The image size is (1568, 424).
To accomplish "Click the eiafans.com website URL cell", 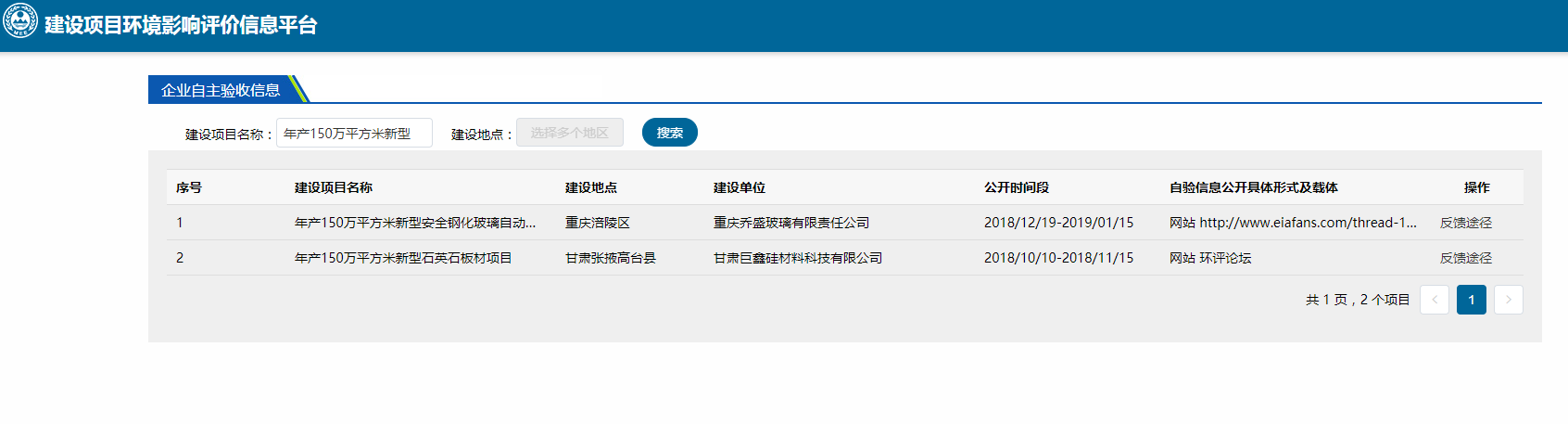I will pyautogui.click(x=1293, y=223).
